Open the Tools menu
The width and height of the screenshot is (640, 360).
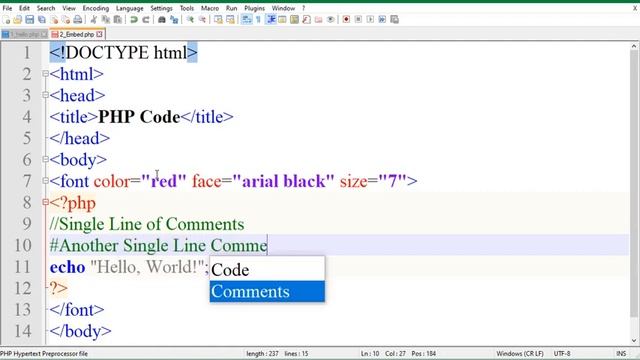click(x=187, y=8)
